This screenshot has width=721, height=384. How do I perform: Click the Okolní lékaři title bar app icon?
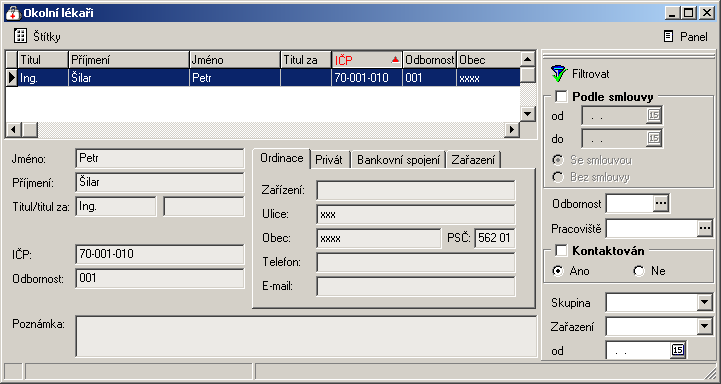[13, 12]
